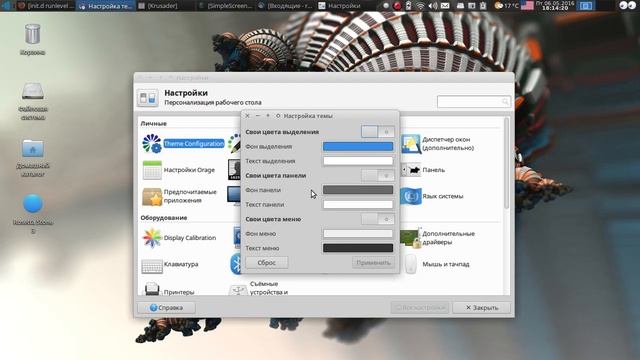Image resolution: width=640 pixels, height=360 pixels.
Task: Click the mail envelope tray icon
Action: [445, 6]
